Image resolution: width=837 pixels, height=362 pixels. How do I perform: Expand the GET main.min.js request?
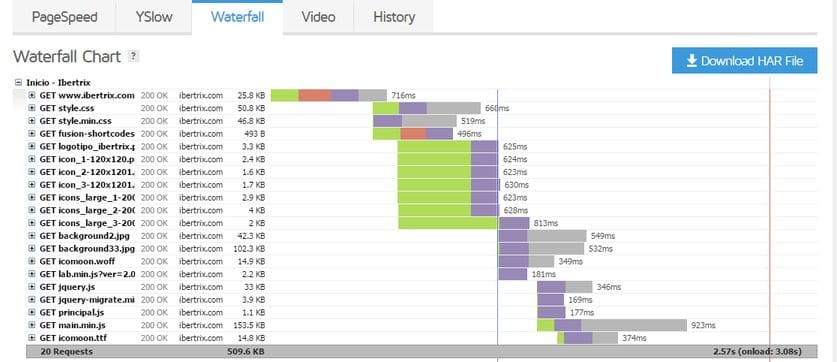tap(31, 325)
